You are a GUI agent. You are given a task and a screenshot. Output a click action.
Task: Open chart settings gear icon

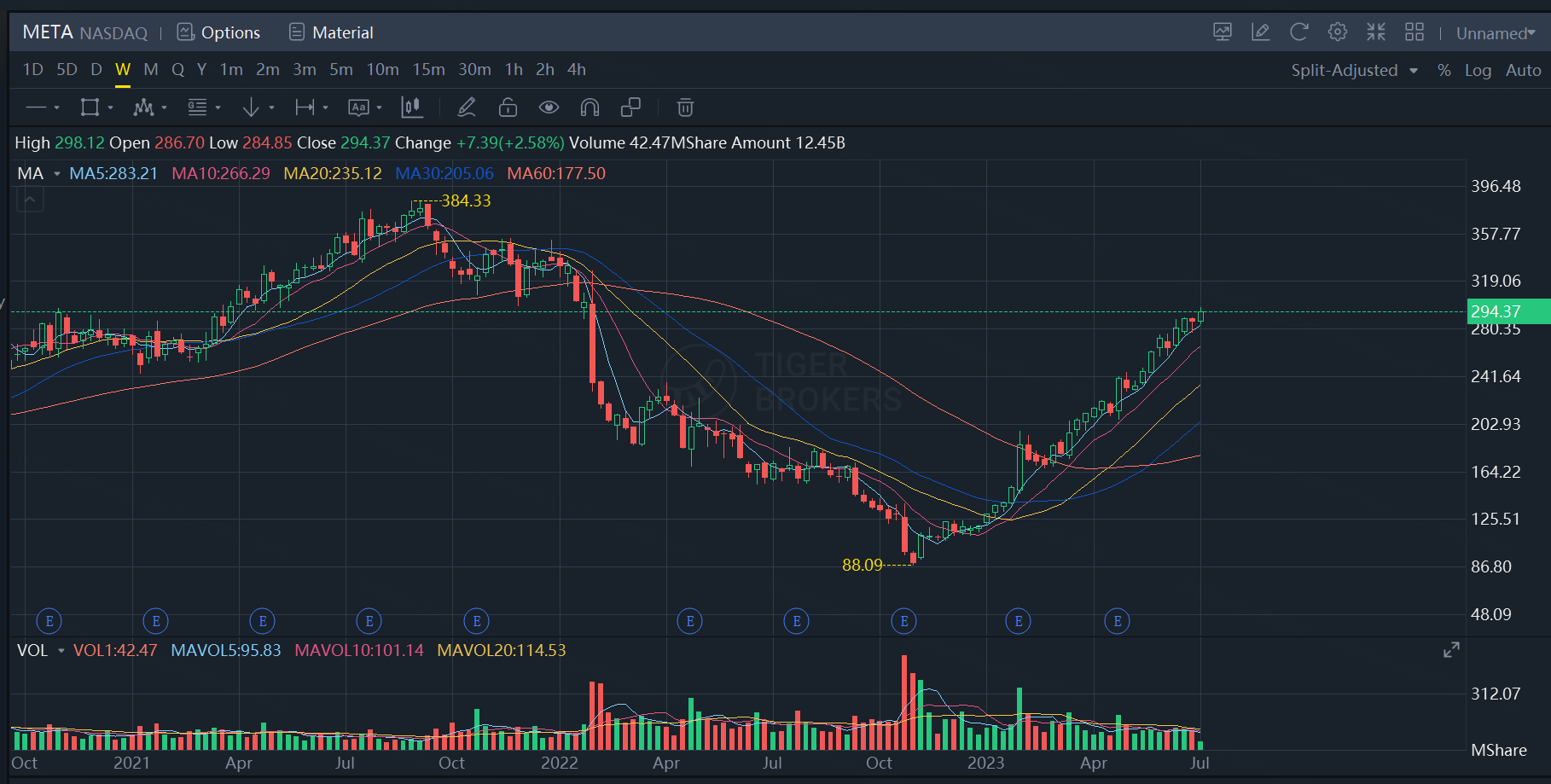coord(1338,32)
